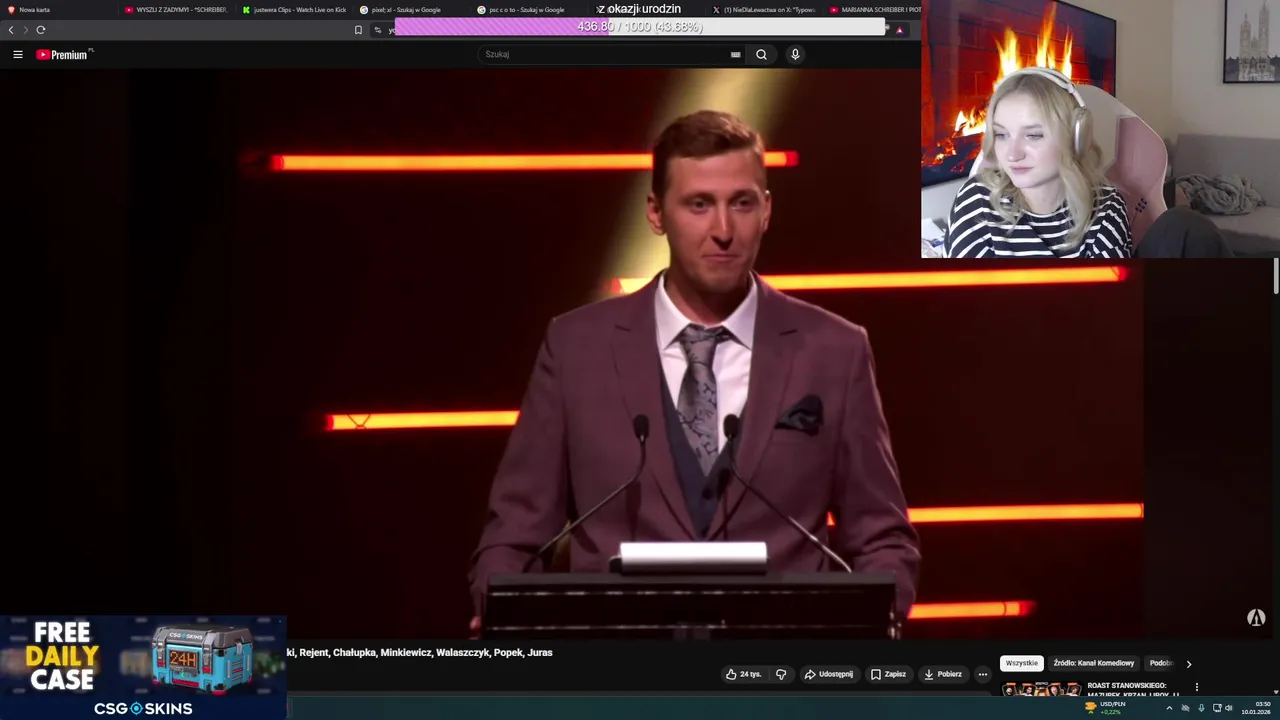The width and height of the screenshot is (1280, 720).
Task: Open the YouTube hamburger guide menu
Action: click(x=18, y=54)
